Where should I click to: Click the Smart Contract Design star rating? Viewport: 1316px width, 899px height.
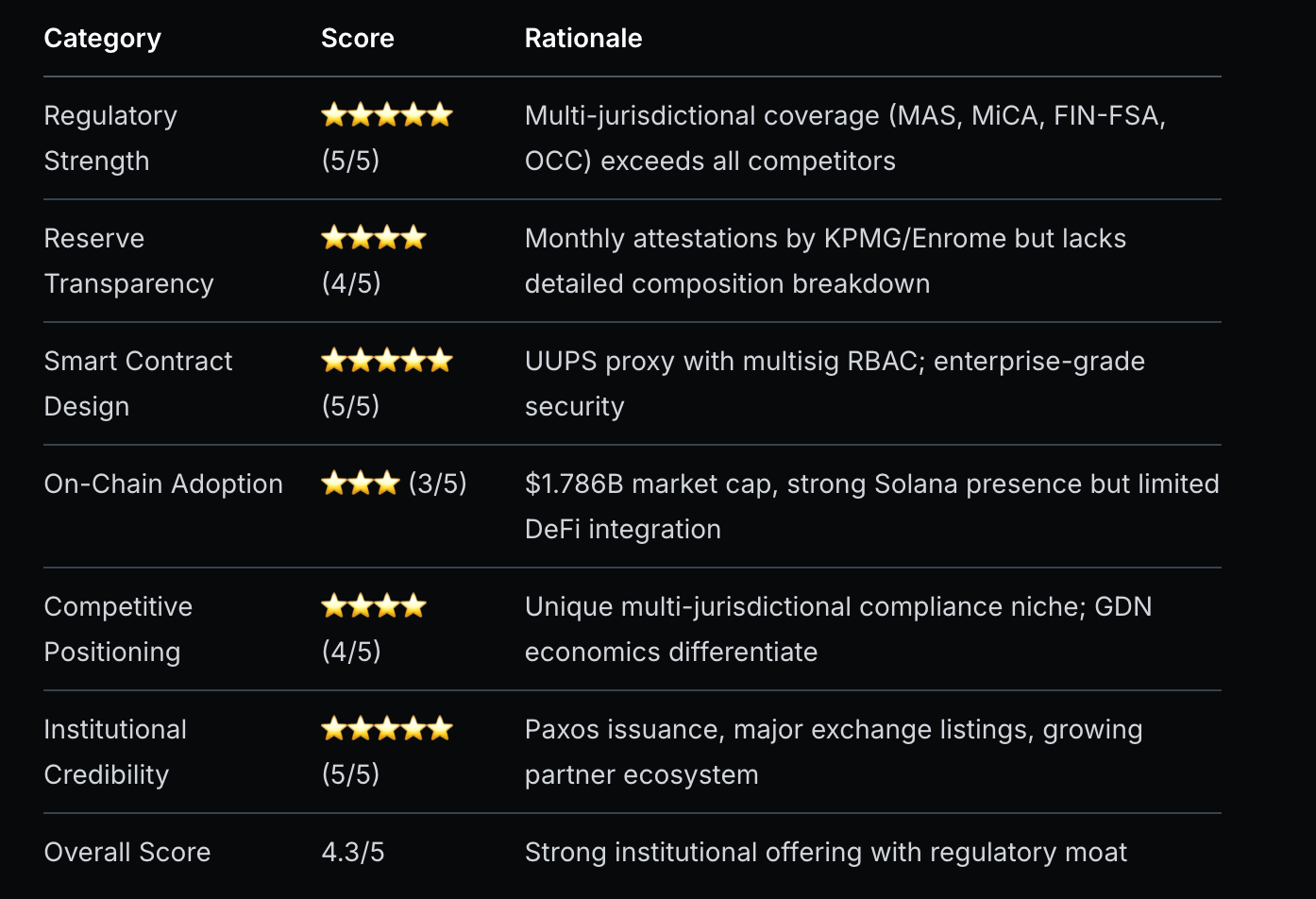(x=387, y=361)
